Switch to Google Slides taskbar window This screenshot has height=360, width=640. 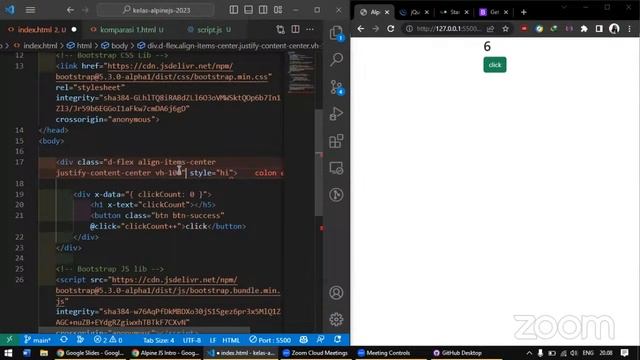pos(90,353)
